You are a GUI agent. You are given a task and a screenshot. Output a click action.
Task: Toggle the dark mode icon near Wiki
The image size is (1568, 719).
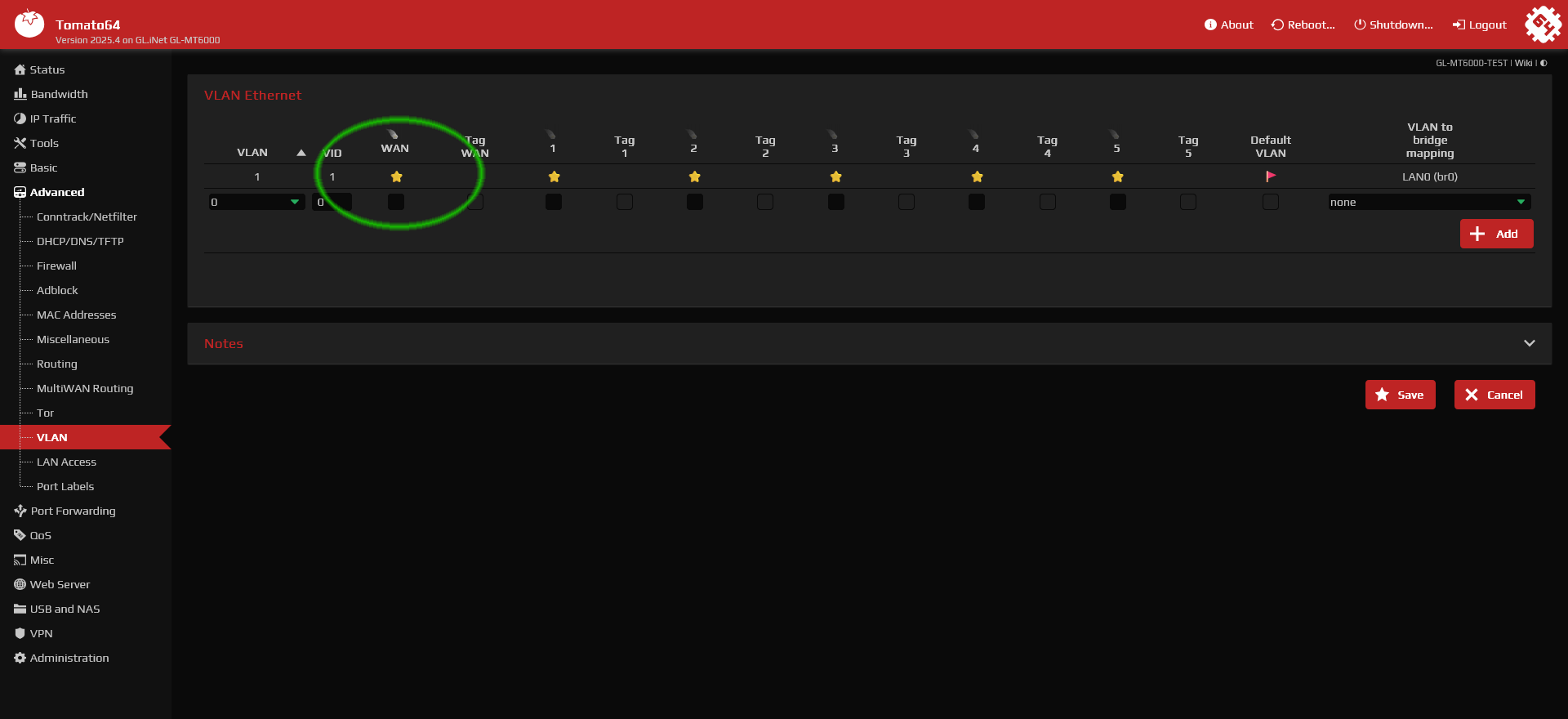1543,63
